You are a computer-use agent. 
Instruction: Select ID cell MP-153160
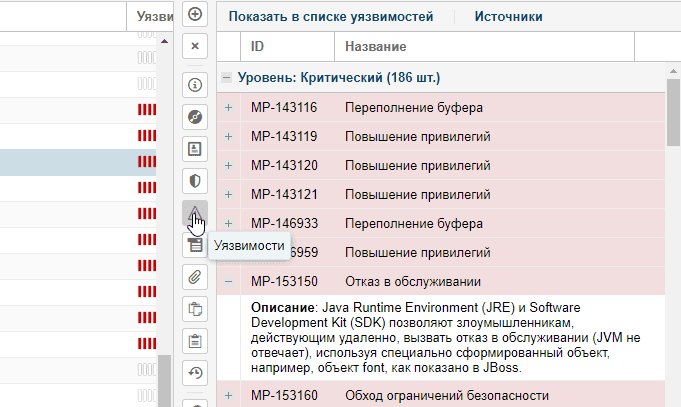click(x=284, y=396)
